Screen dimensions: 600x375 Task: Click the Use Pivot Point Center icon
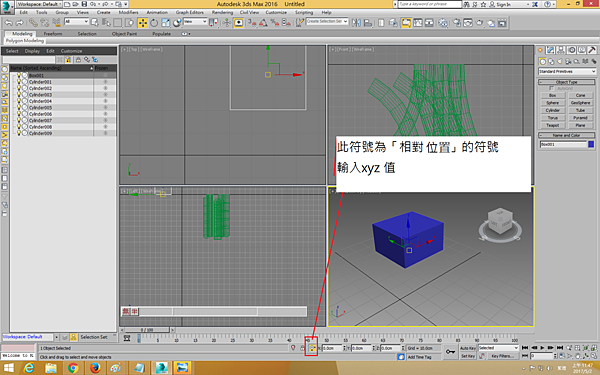(214, 23)
